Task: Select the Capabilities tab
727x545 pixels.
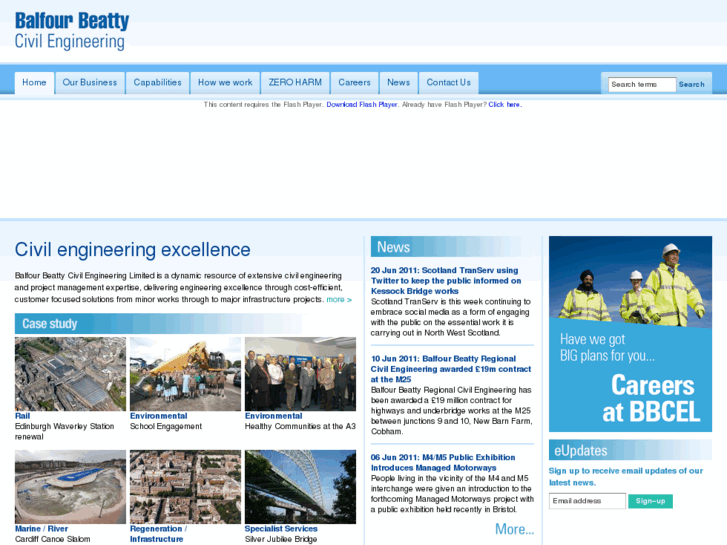Action: 158,83
